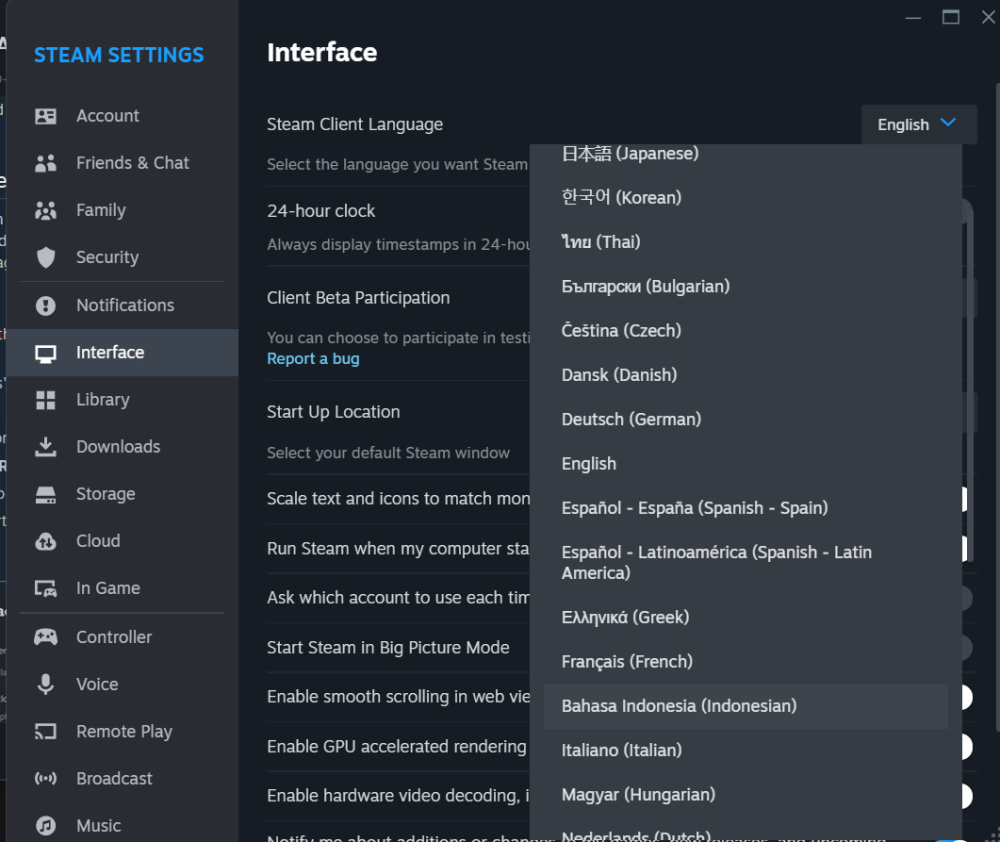1000x842 pixels.
Task: Click the Notifications alert icon
Action: pos(46,306)
